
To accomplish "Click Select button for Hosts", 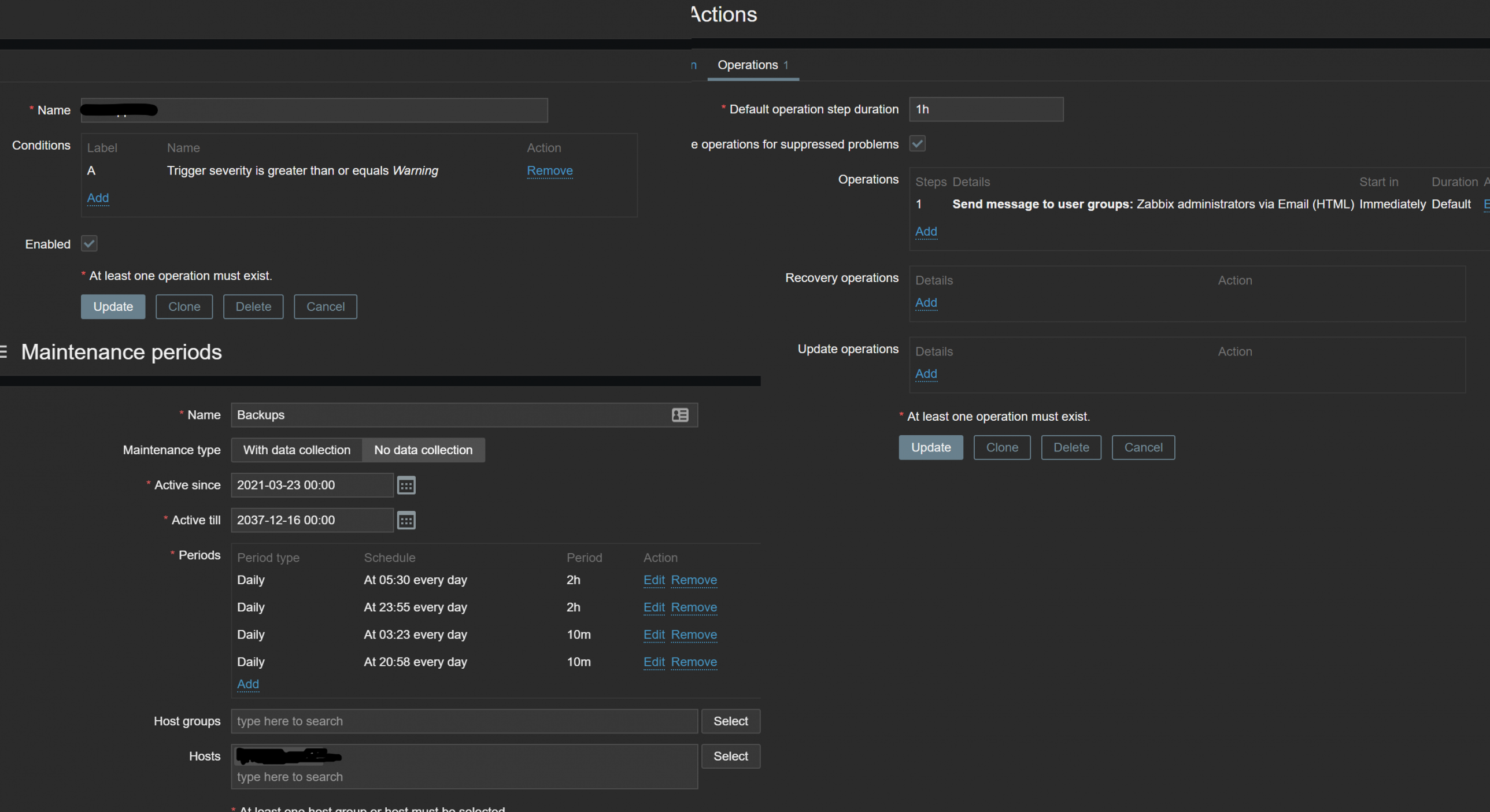I will point(730,756).
